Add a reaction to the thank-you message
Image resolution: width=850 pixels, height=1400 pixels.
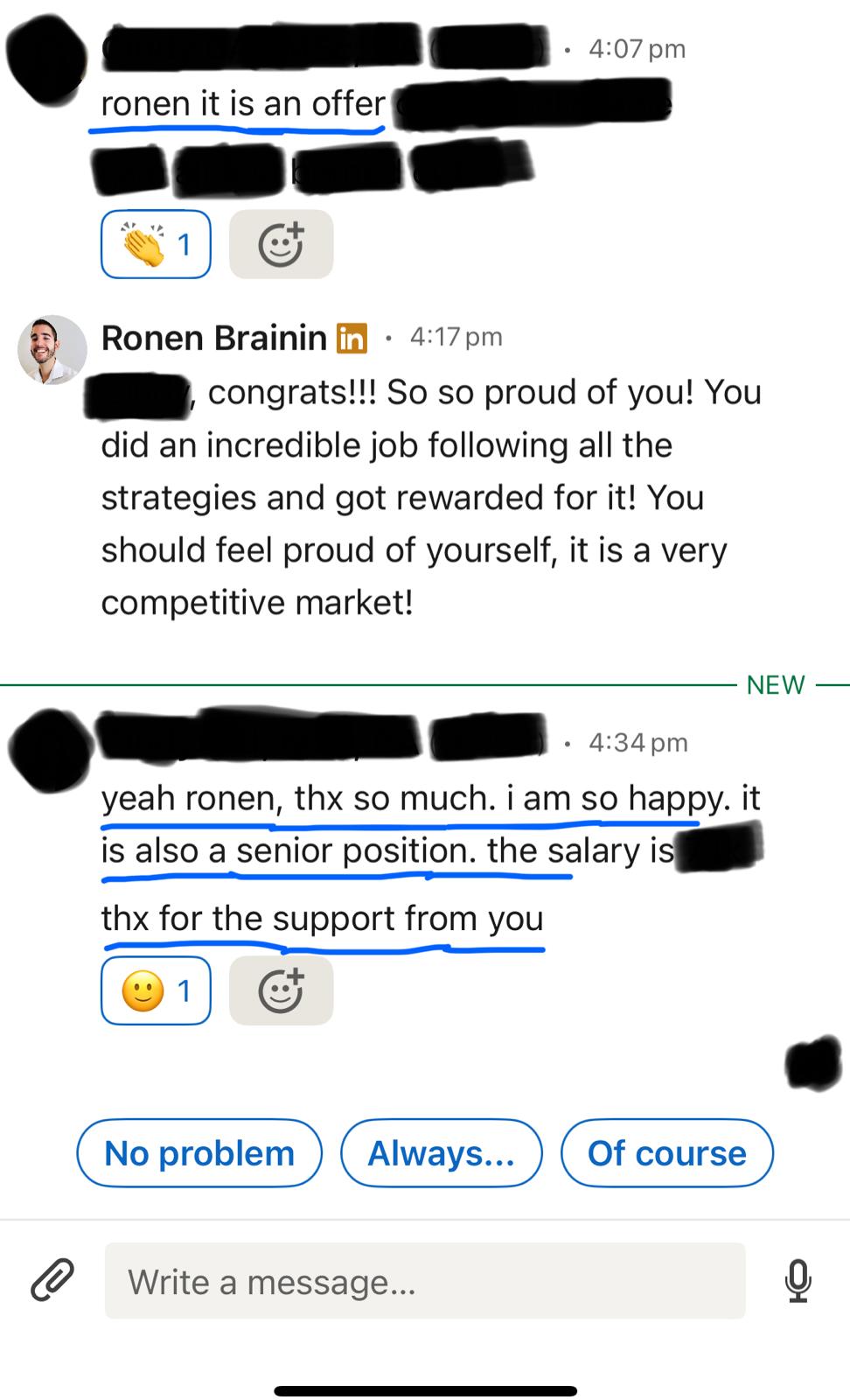click(281, 990)
